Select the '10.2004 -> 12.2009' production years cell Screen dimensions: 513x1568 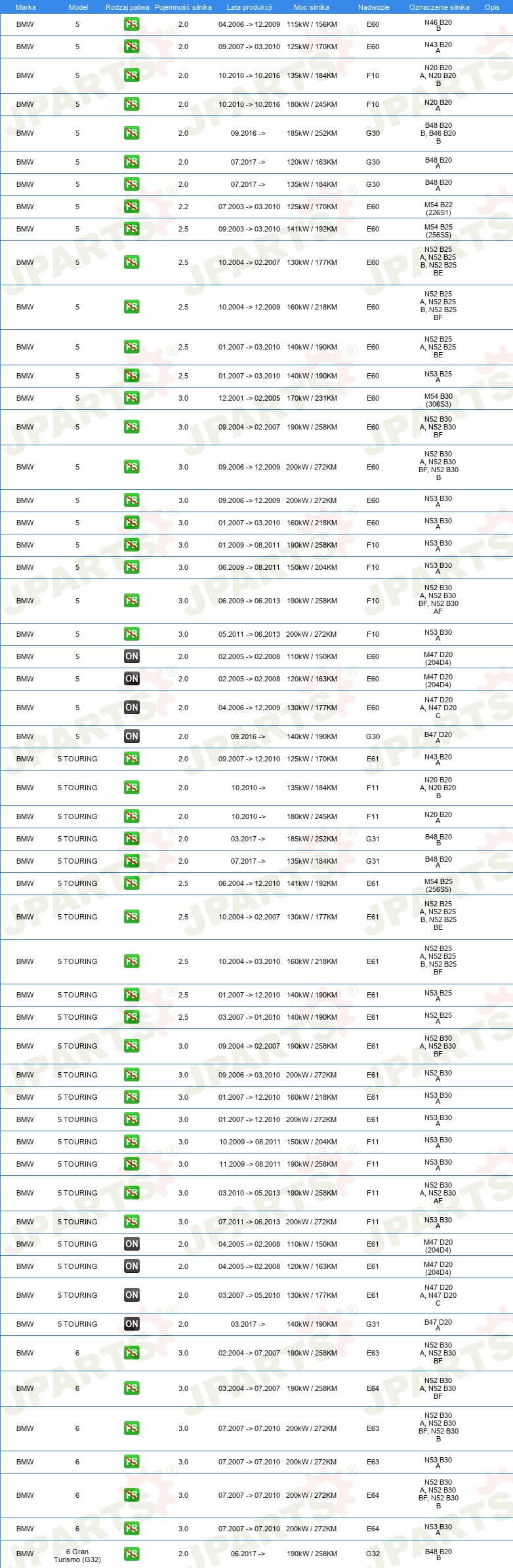[249, 307]
